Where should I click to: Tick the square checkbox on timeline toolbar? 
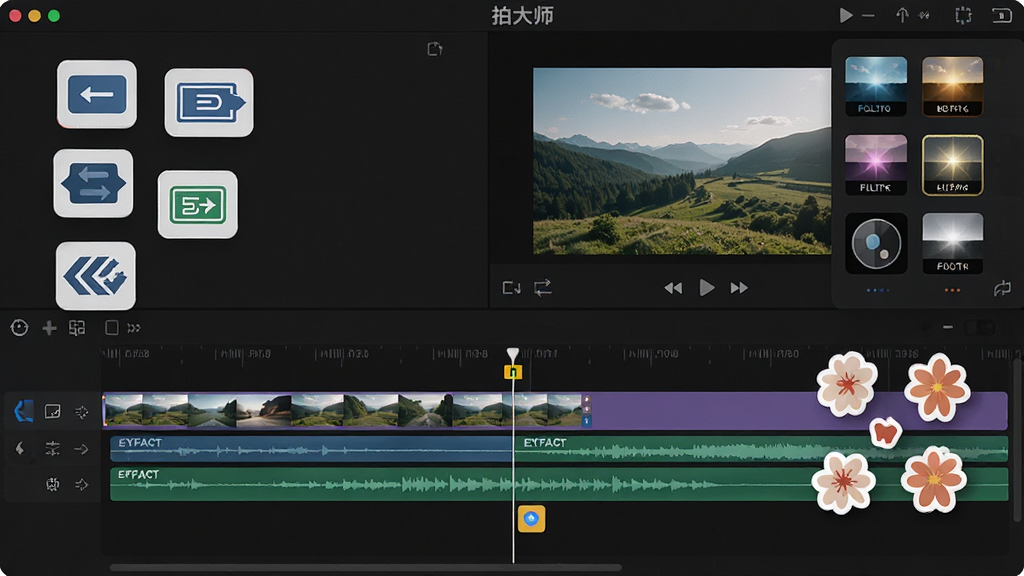[112, 328]
